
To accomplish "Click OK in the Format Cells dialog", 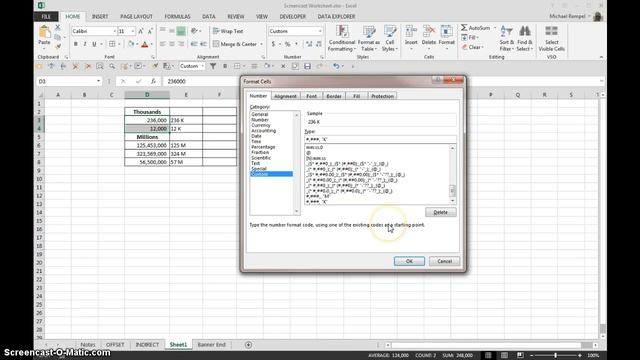I will [409, 261].
